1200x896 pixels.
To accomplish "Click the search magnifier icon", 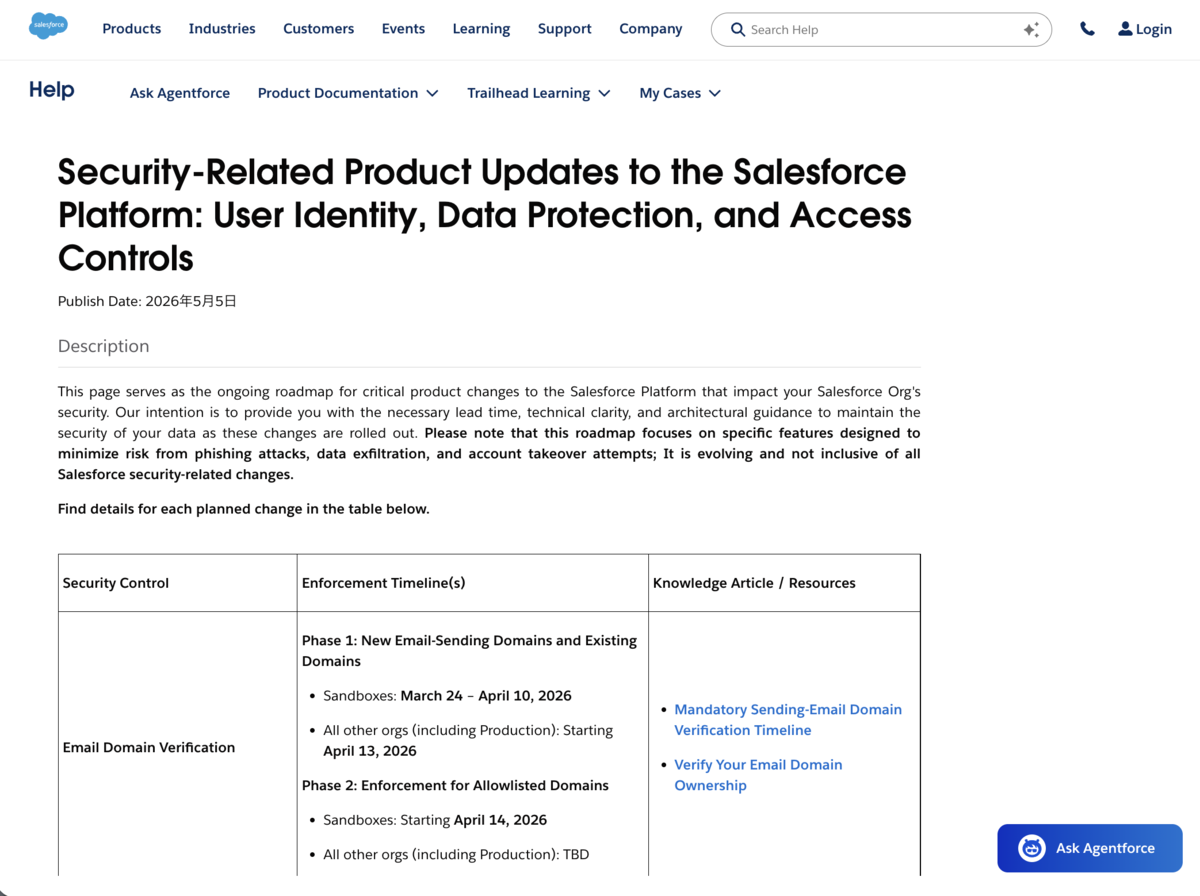I will coord(738,30).
